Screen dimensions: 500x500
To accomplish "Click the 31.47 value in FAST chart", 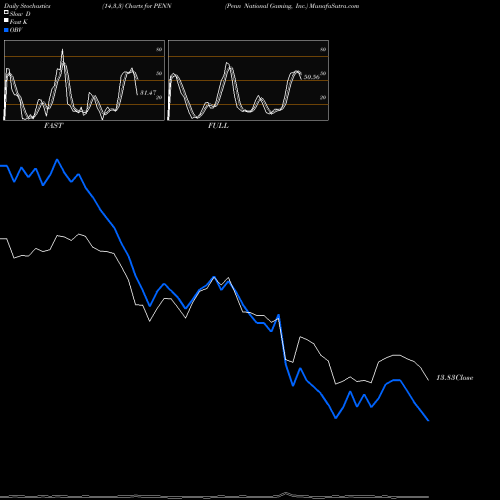I will tap(148, 93).
